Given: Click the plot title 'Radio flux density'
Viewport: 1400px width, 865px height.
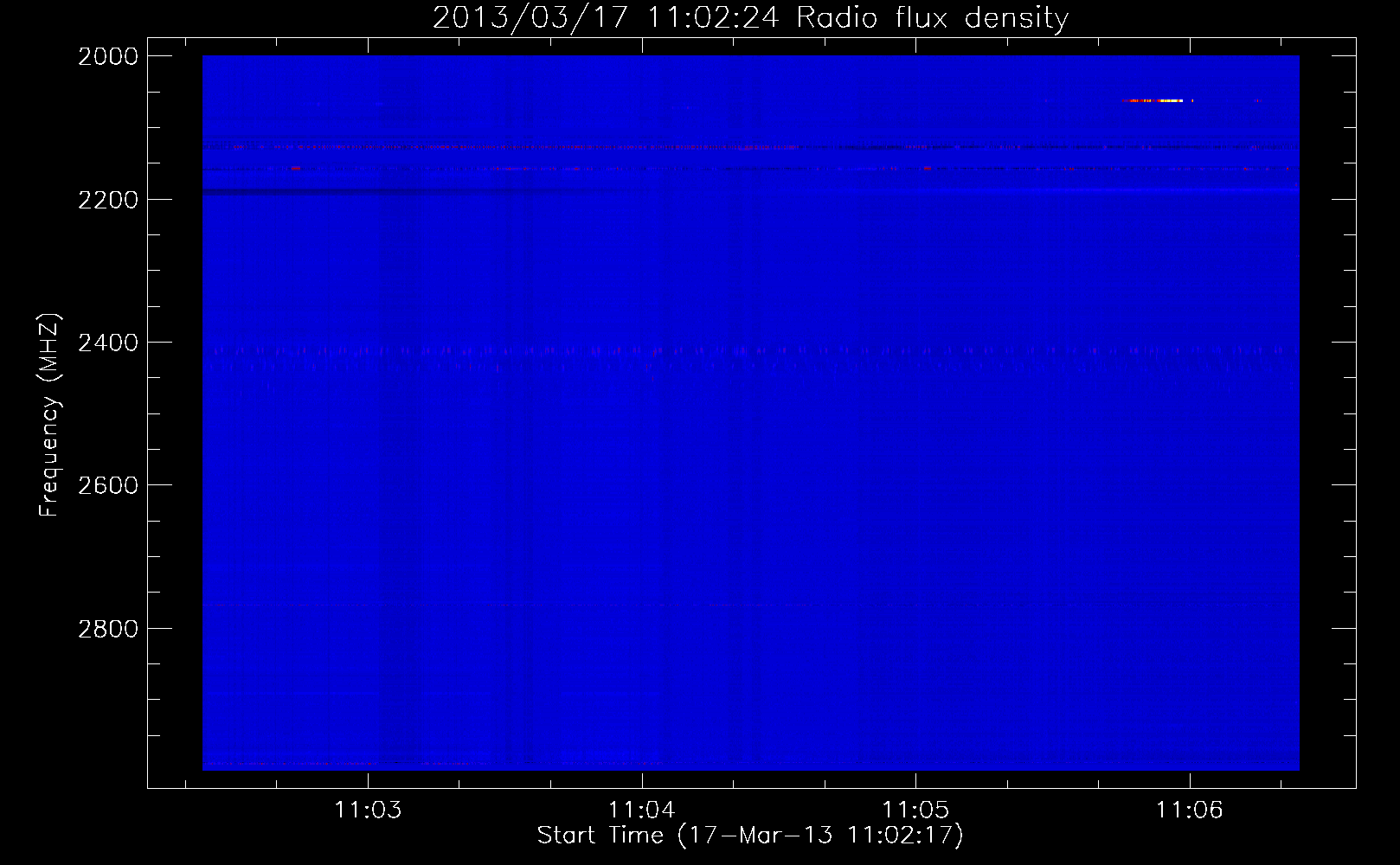Looking at the screenshot, I should click(932, 18).
